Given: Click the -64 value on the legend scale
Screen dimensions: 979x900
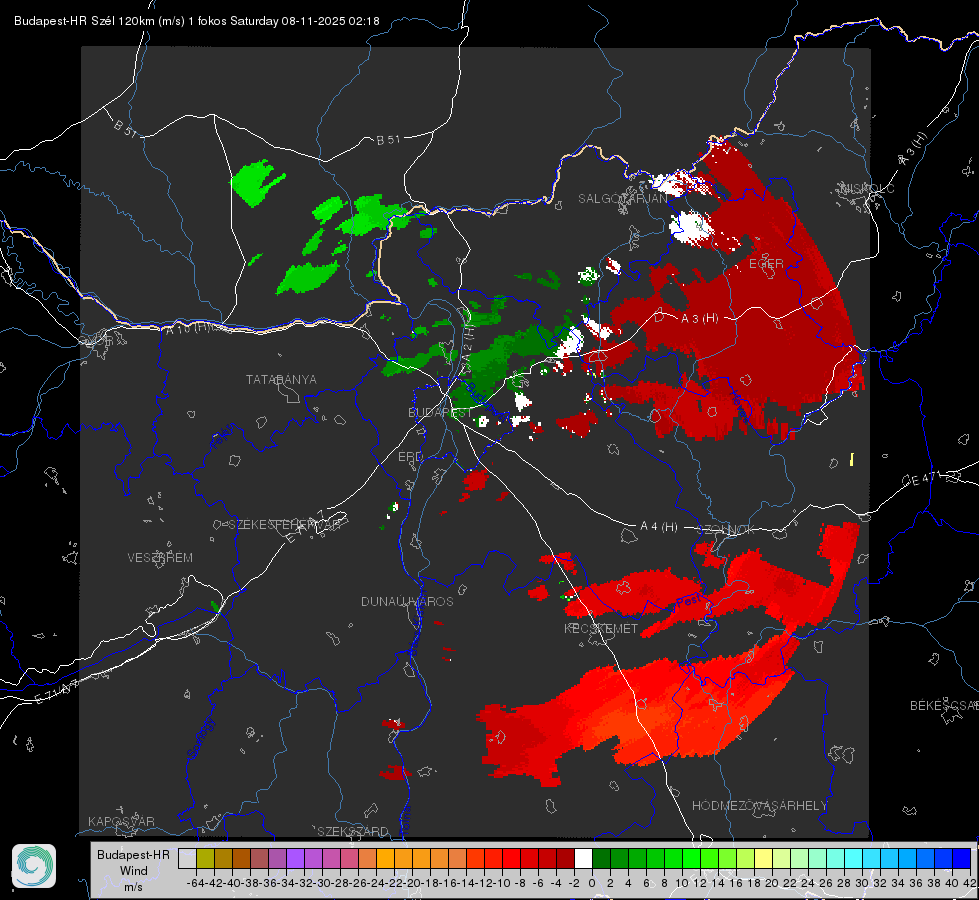Looking at the screenshot, I should 195,883.
